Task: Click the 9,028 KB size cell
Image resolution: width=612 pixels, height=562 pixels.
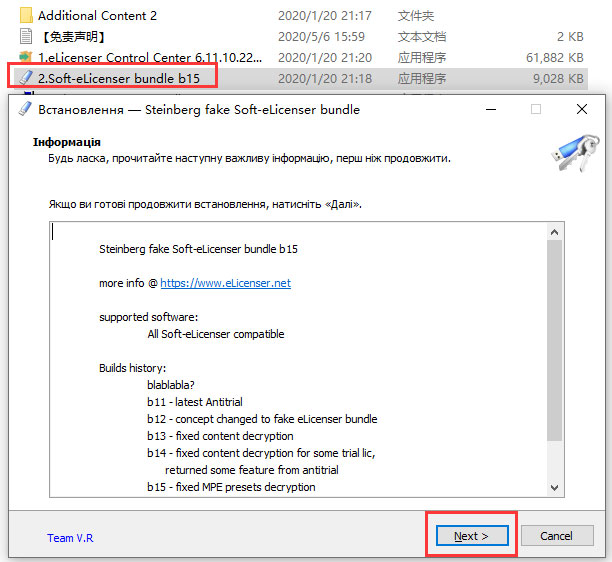Action: [x=558, y=78]
